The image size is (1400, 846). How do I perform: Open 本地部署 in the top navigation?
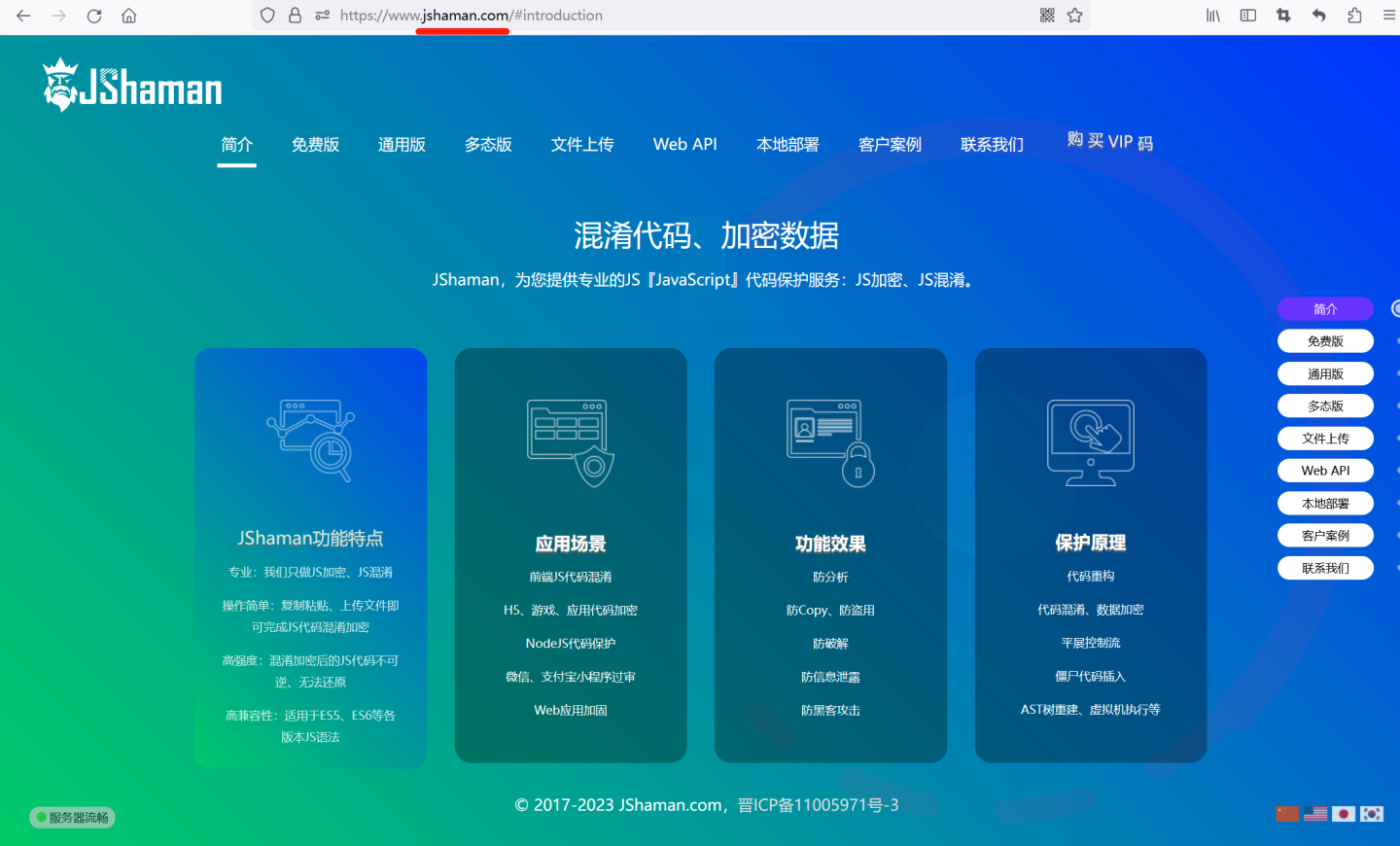[x=787, y=145]
